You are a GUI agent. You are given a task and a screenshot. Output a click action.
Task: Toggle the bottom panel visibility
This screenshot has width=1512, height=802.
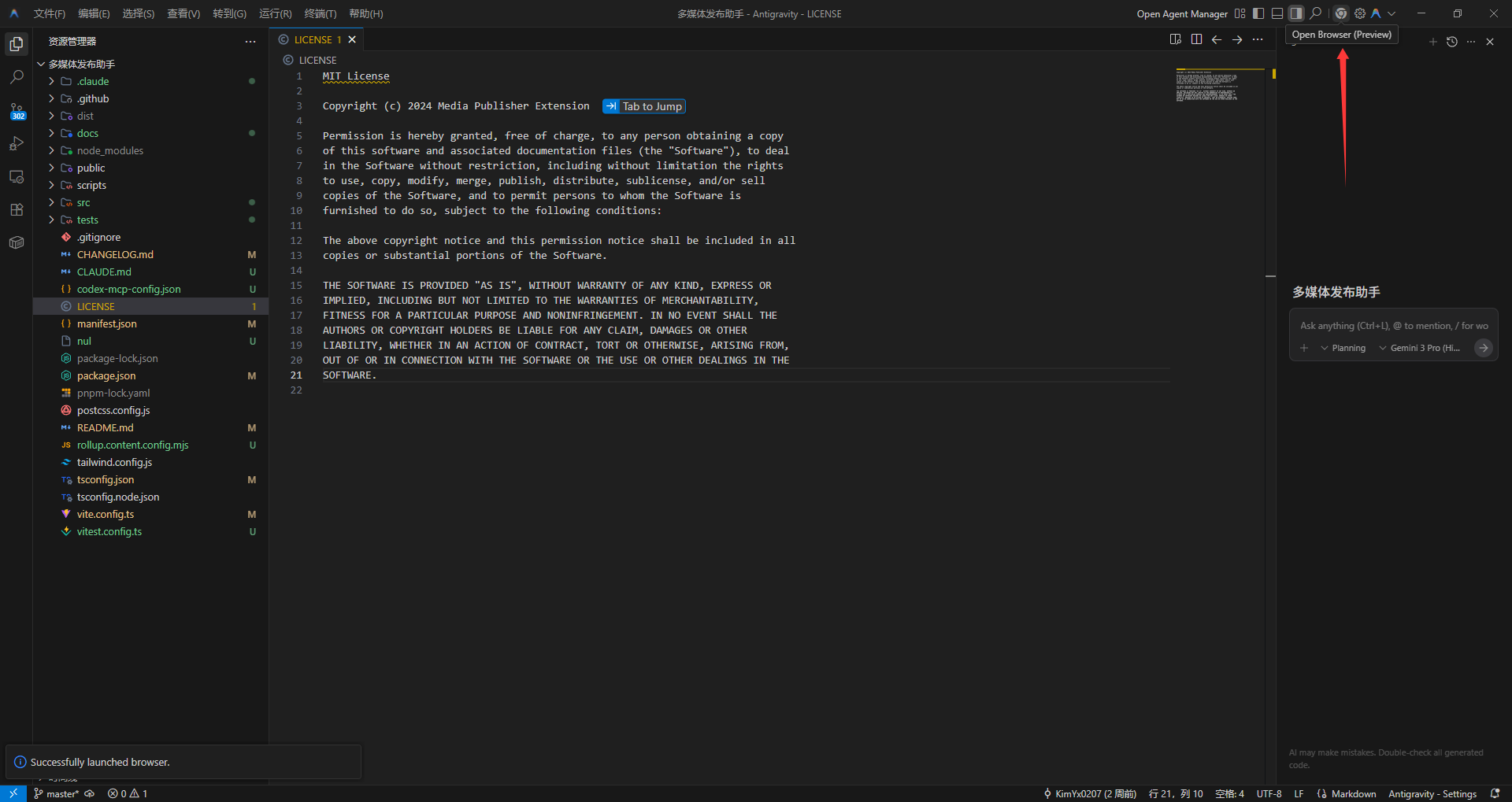tap(1277, 13)
